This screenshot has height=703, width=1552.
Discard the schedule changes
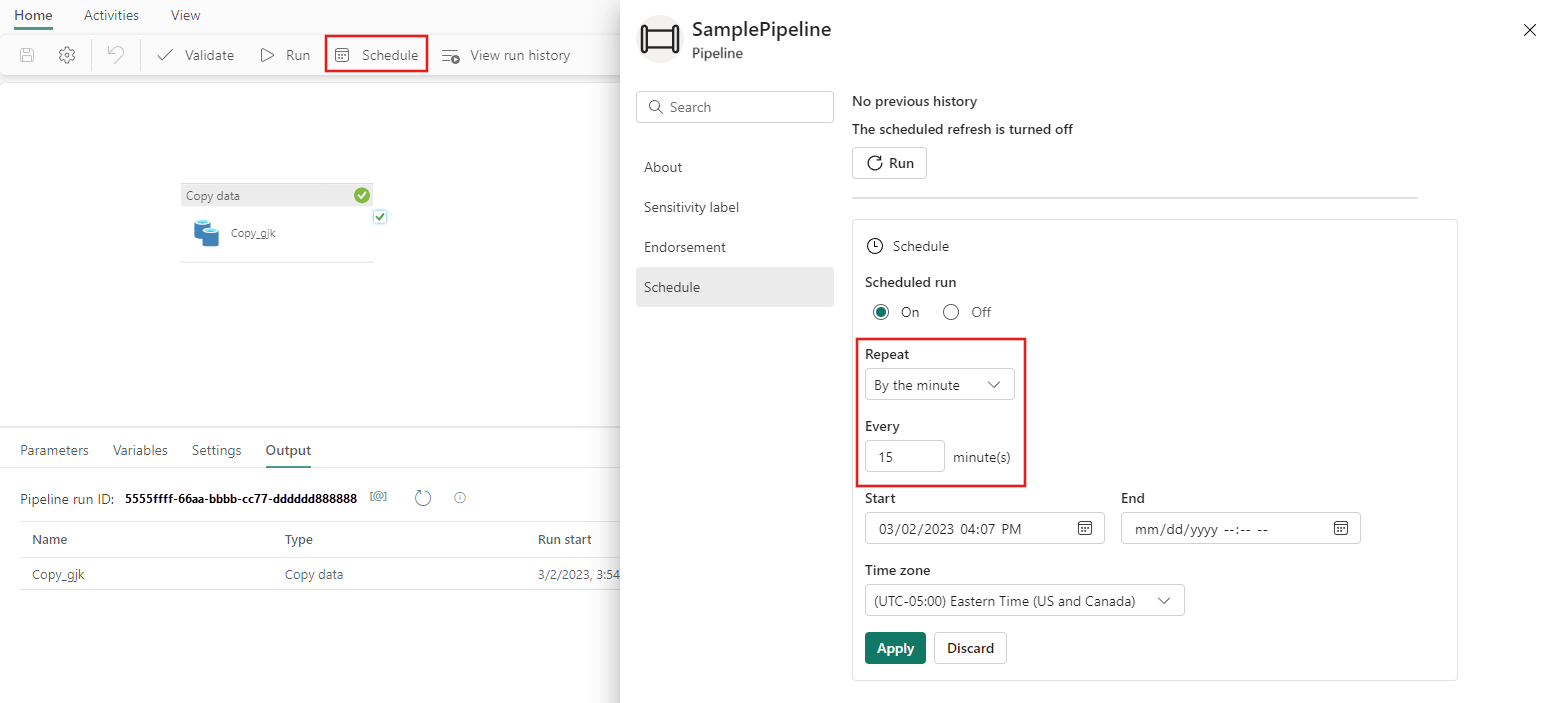(x=970, y=648)
